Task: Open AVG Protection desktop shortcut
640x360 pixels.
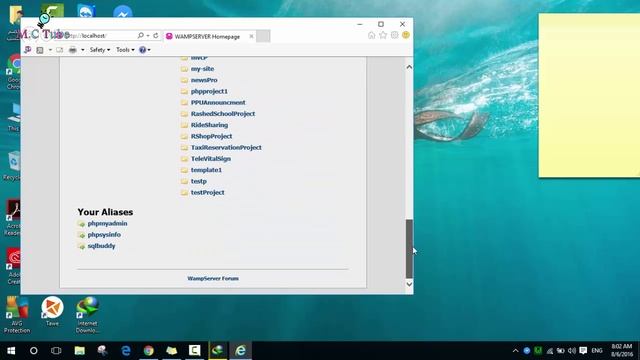Action: [17, 315]
